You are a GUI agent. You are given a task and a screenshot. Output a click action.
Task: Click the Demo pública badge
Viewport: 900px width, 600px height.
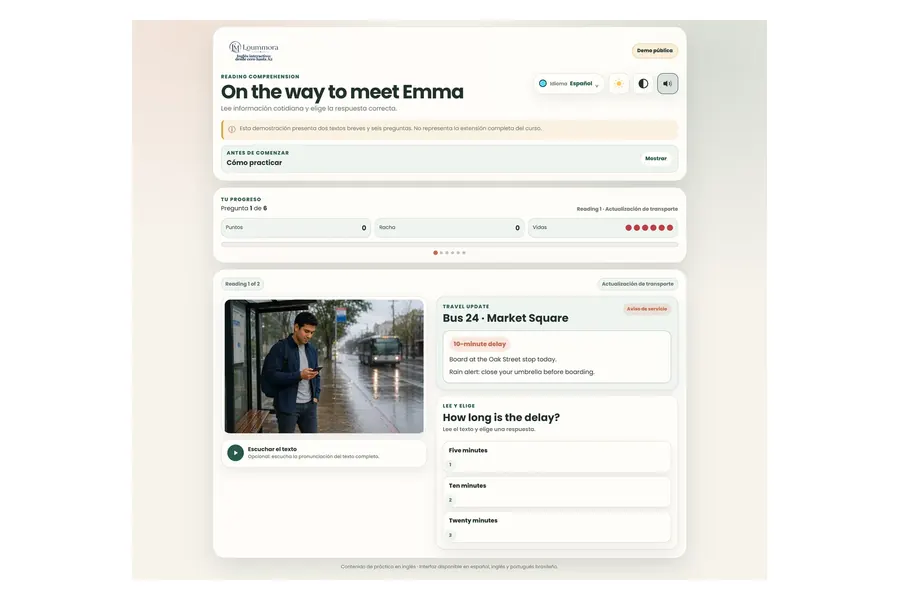655,51
